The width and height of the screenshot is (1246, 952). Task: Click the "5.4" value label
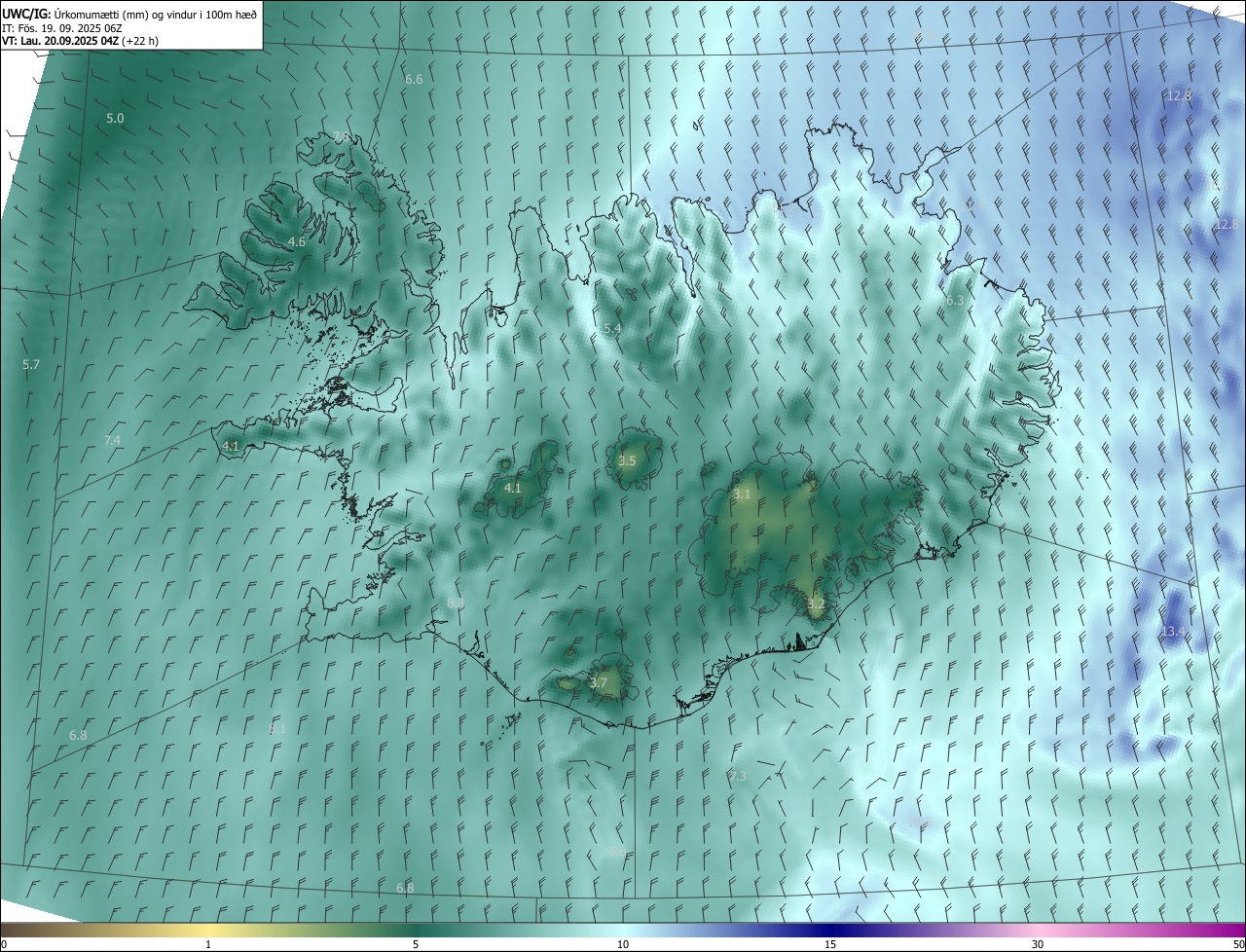coord(612,329)
